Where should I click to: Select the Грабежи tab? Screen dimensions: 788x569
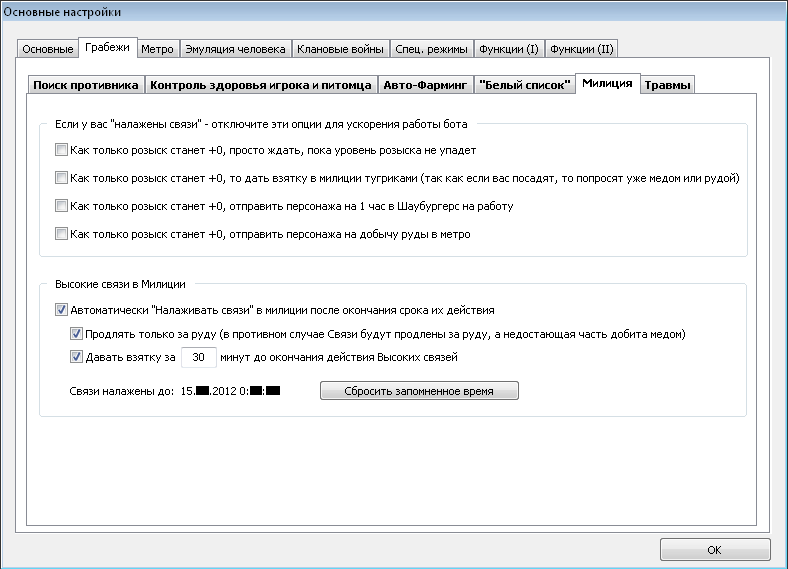point(108,48)
